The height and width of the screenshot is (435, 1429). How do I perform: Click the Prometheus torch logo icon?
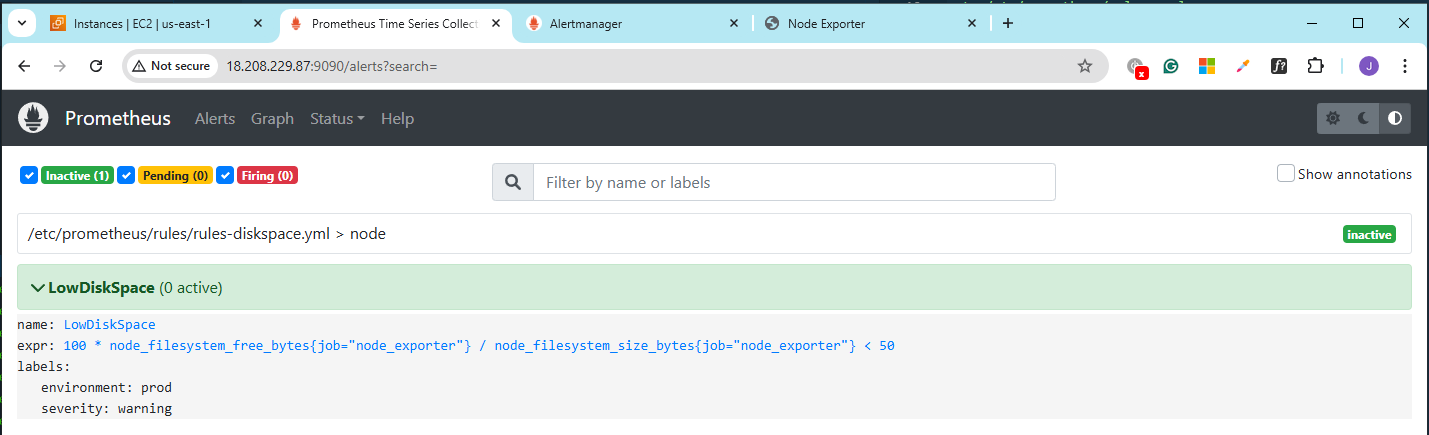coord(33,118)
